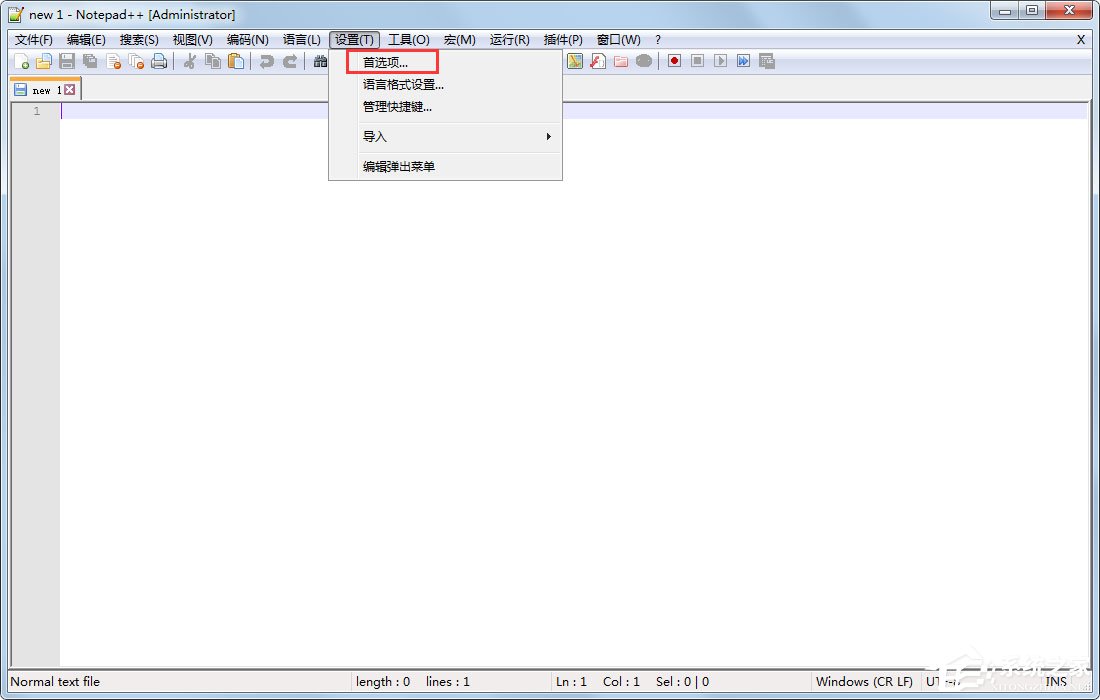This screenshot has height=700, width=1100.
Task: Paste clipboard contents with the paste icon
Action: point(237,61)
